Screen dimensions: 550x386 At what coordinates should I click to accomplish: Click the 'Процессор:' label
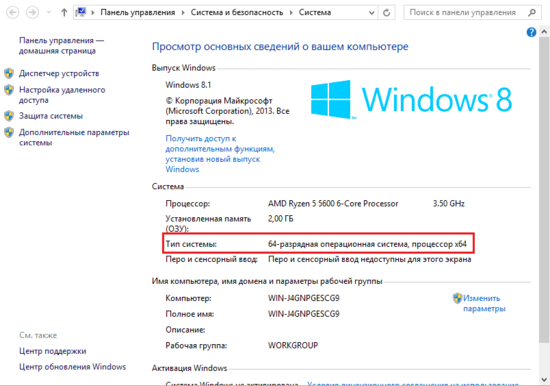(188, 204)
